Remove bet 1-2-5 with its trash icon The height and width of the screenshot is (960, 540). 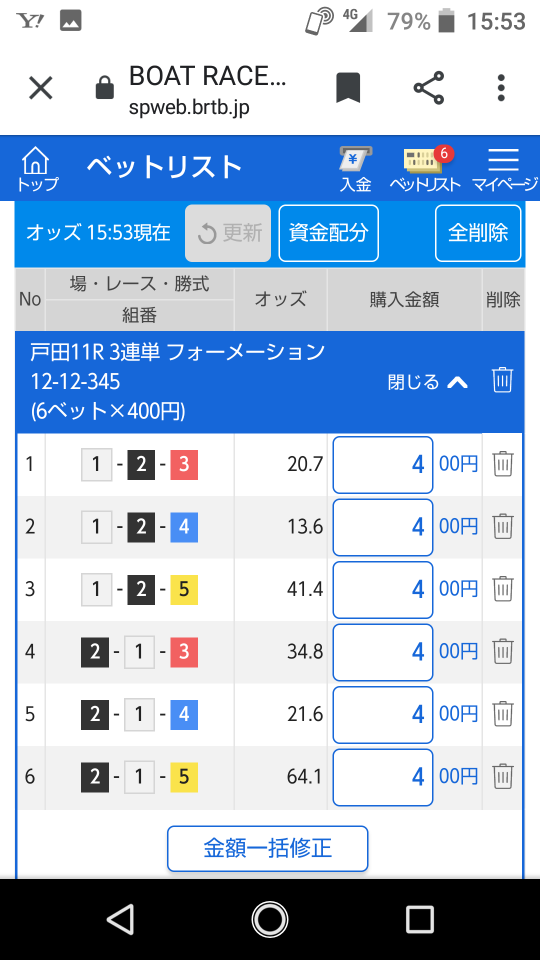pos(503,589)
